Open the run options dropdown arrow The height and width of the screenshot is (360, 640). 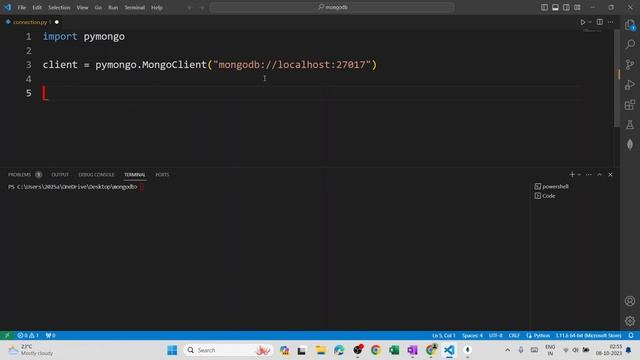tap(590, 22)
